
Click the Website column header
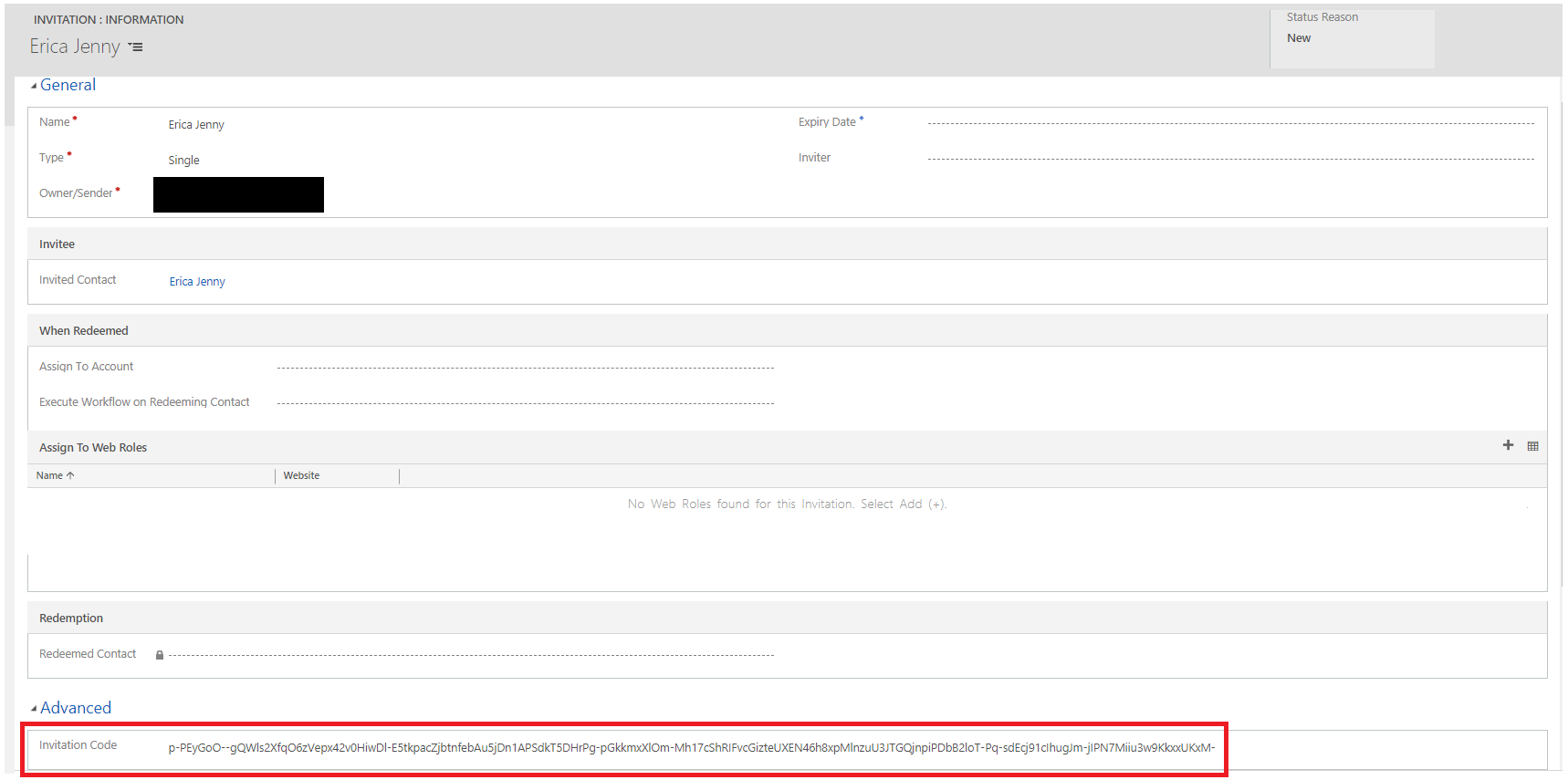point(301,476)
